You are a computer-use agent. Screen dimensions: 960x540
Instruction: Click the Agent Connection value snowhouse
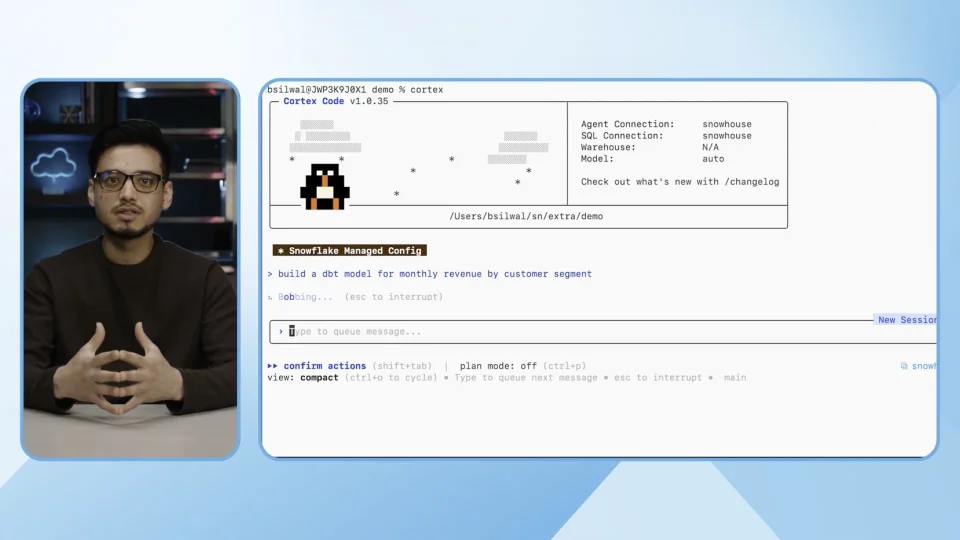pos(727,124)
